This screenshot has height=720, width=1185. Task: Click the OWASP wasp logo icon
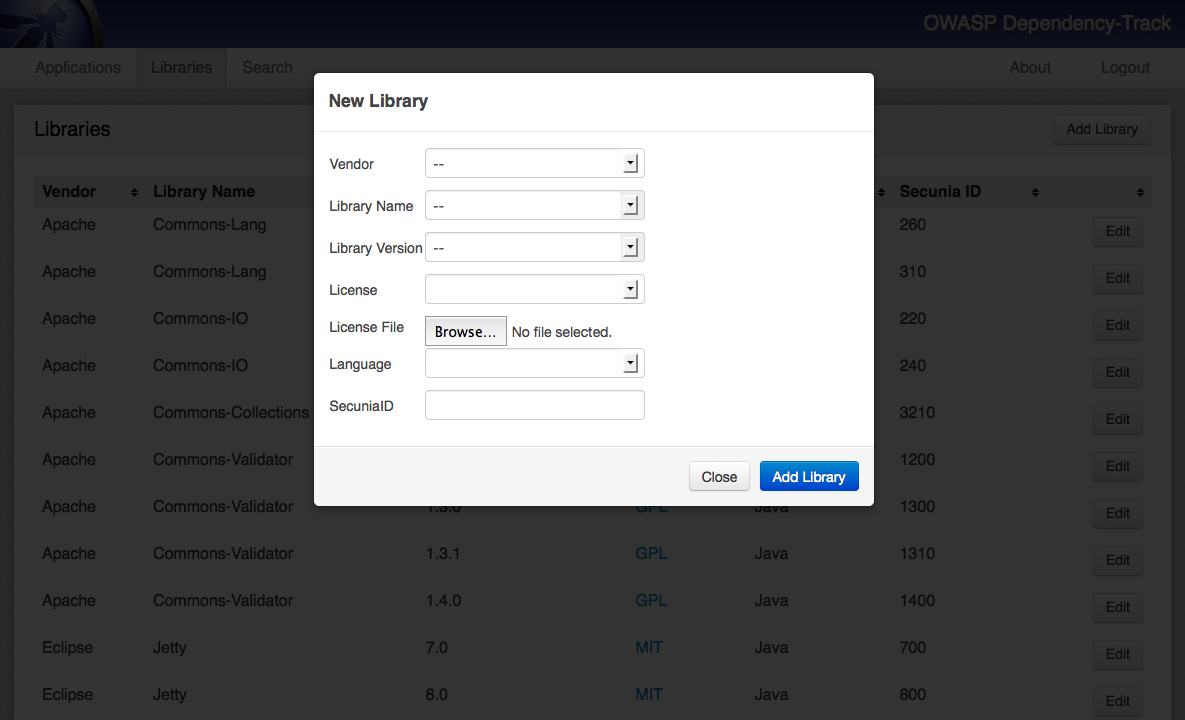[x=50, y=22]
